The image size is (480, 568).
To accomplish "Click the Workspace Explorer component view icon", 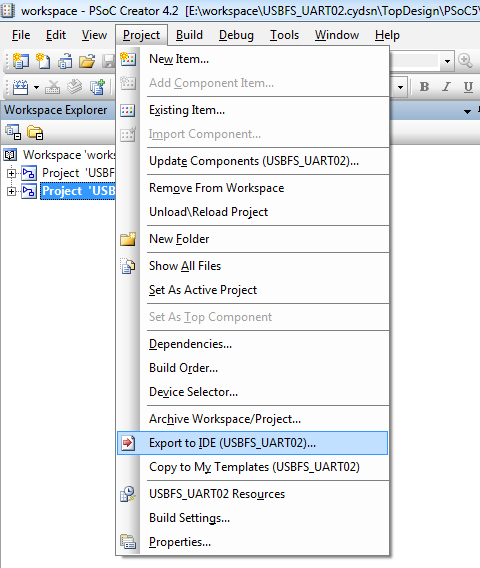I will (13, 133).
